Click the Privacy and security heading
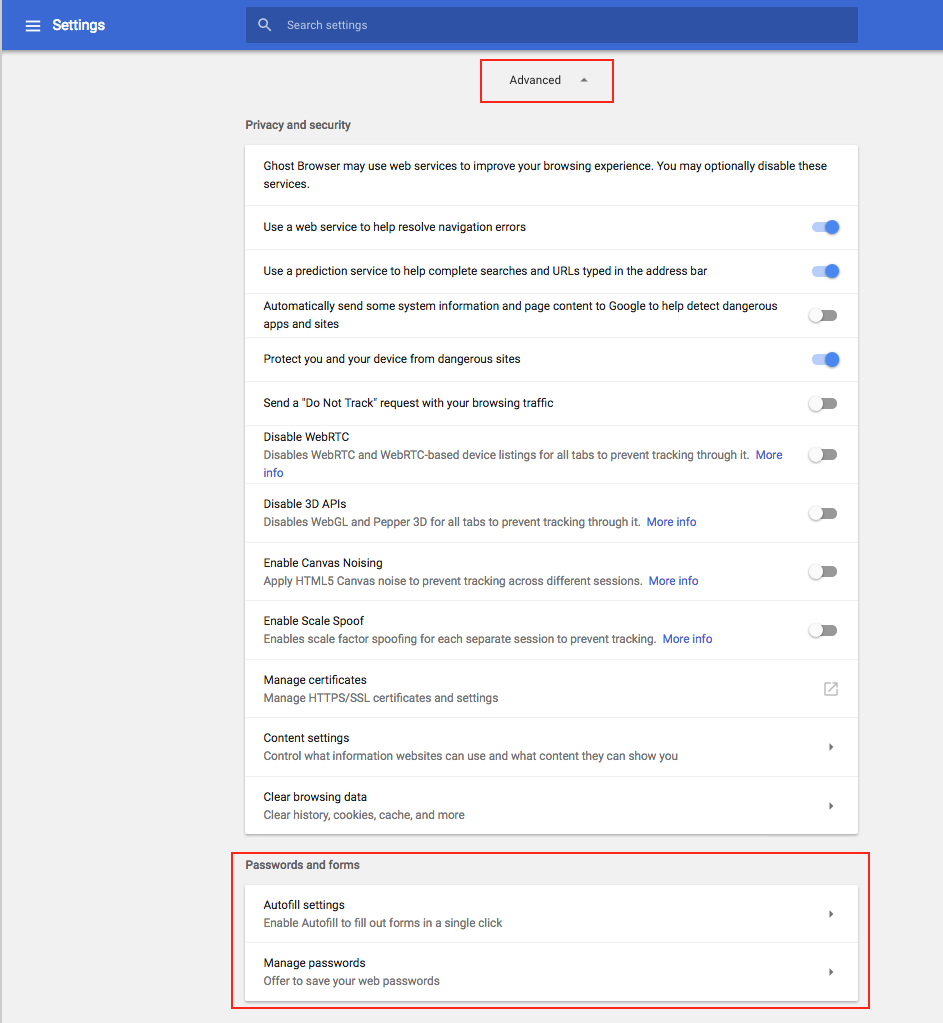Viewport: 943px width, 1023px height. [298, 125]
